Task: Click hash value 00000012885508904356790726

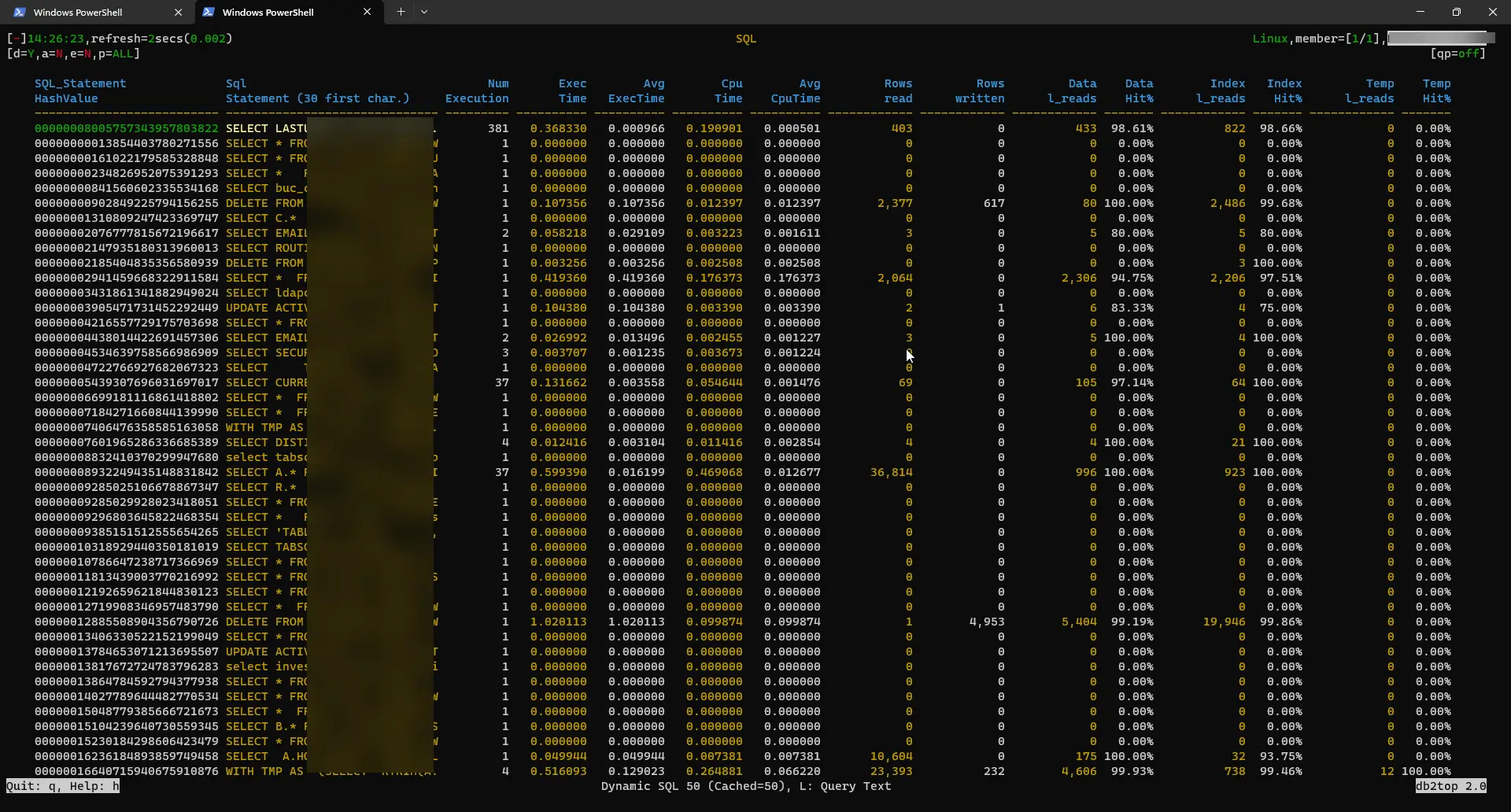Action: pos(127,622)
